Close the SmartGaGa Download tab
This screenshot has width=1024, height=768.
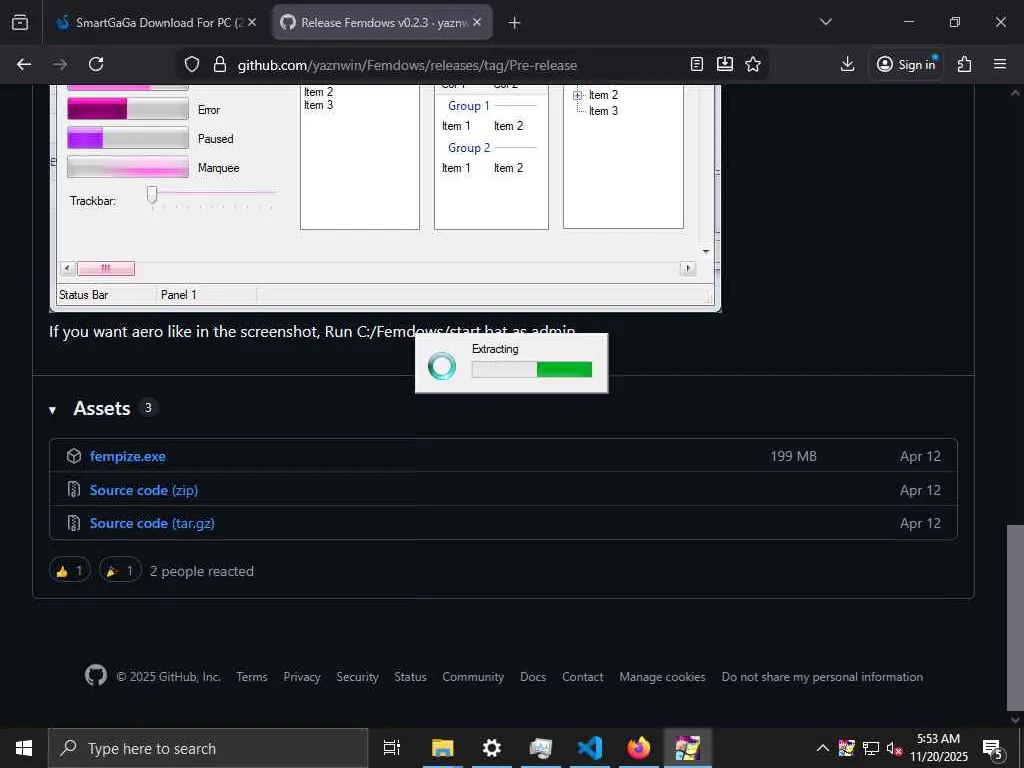coord(251,22)
